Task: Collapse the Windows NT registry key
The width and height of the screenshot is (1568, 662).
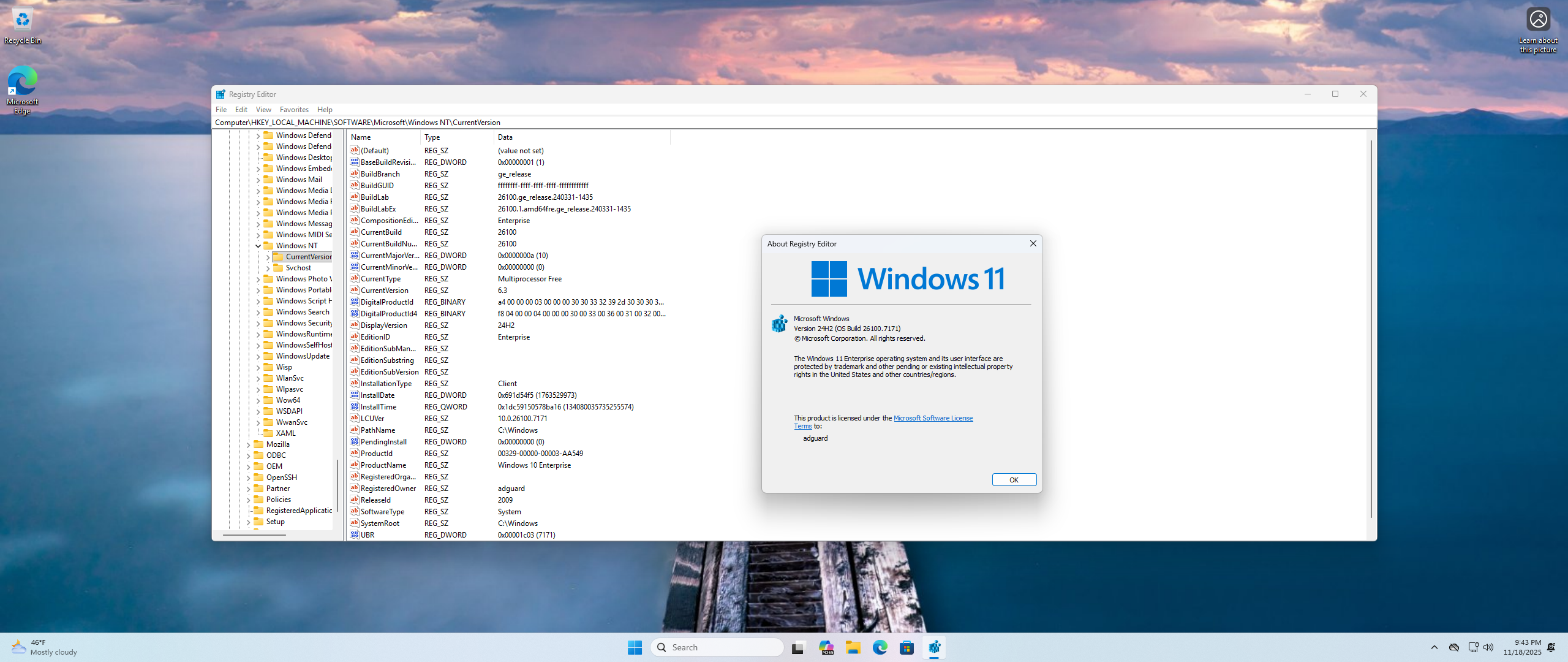Action: pos(258,246)
